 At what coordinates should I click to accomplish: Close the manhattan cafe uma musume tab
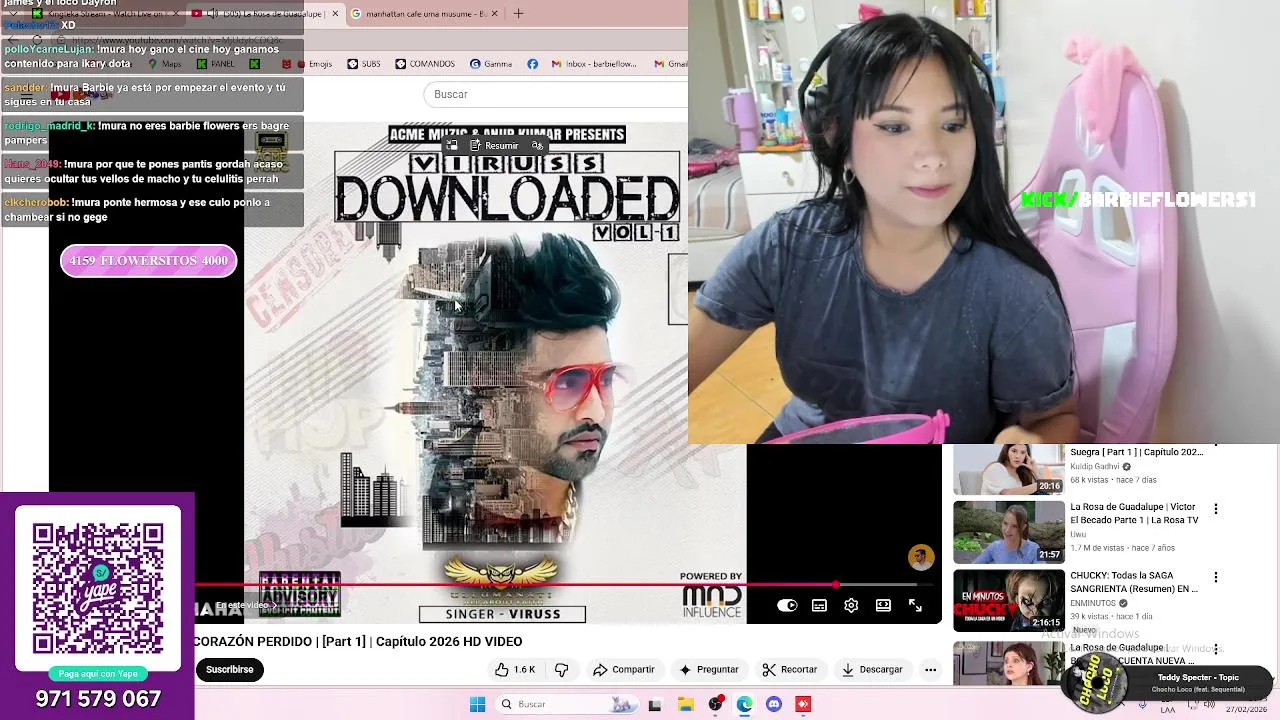pos(494,14)
